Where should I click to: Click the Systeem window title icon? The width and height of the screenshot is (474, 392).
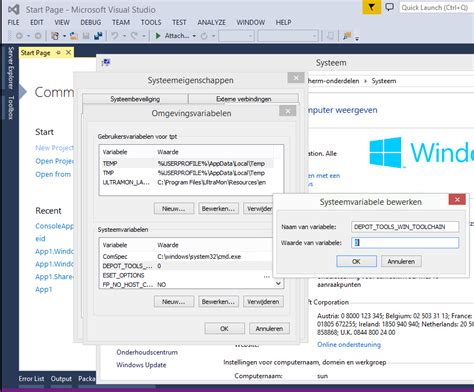pos(106,62)
